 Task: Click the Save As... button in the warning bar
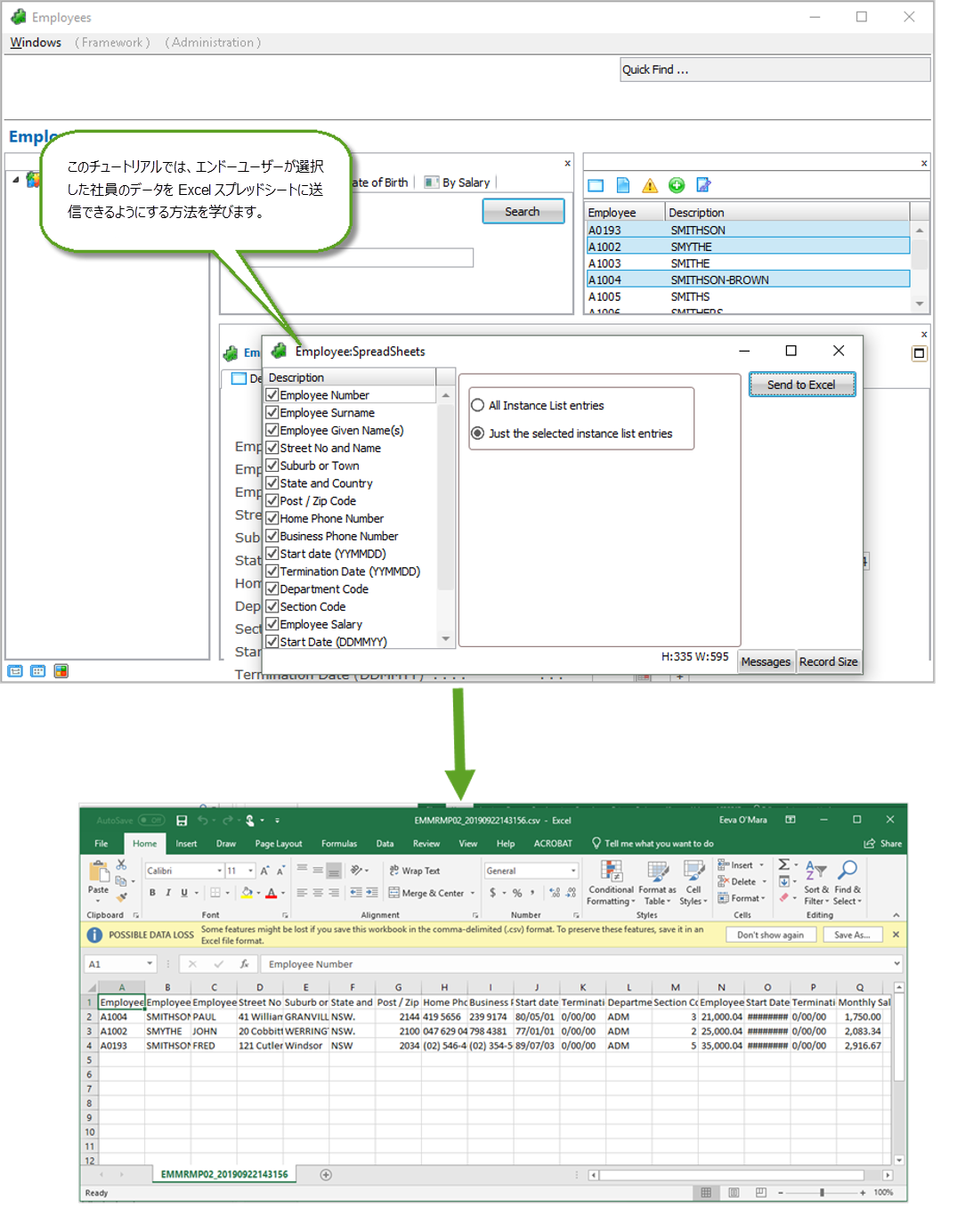click(x=852, y=935)
